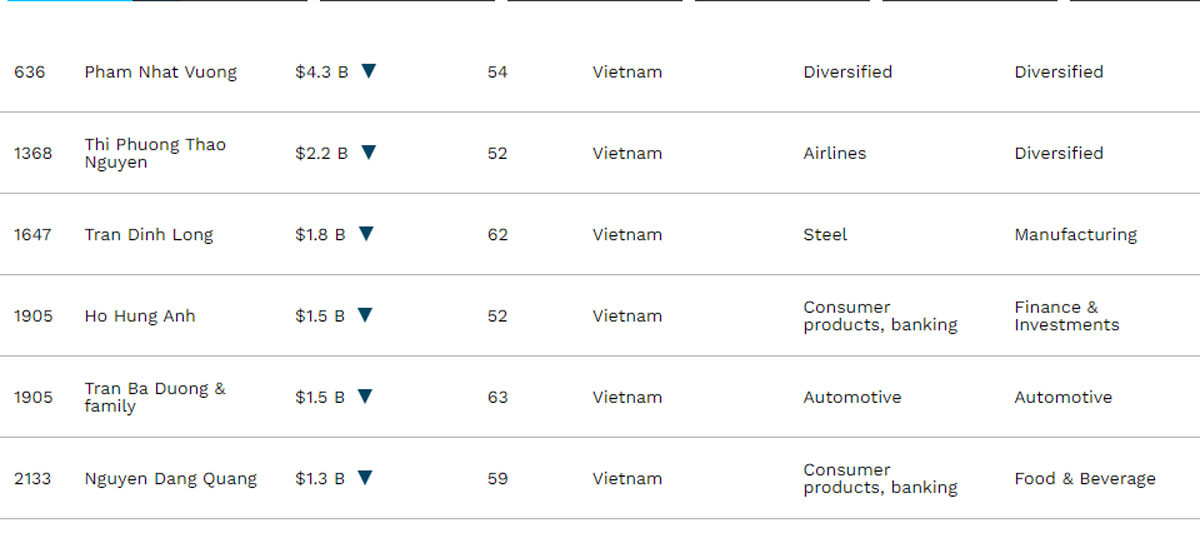Click the Steel source cell

824,235
